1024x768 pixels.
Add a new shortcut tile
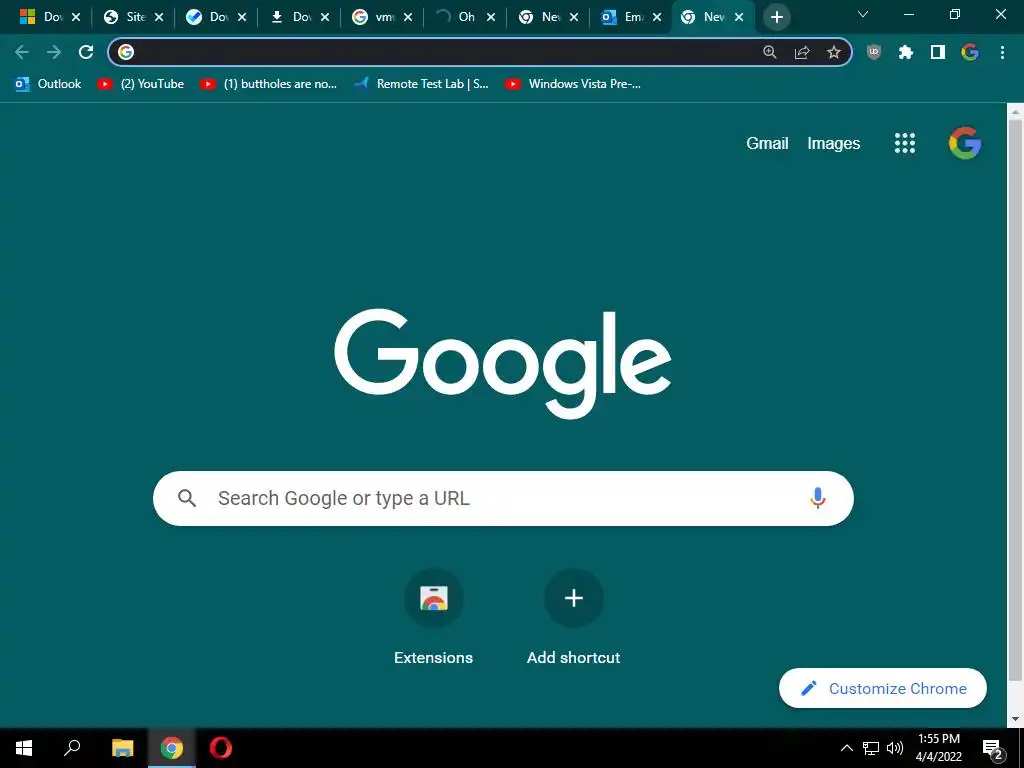click(x=573, y=617)
